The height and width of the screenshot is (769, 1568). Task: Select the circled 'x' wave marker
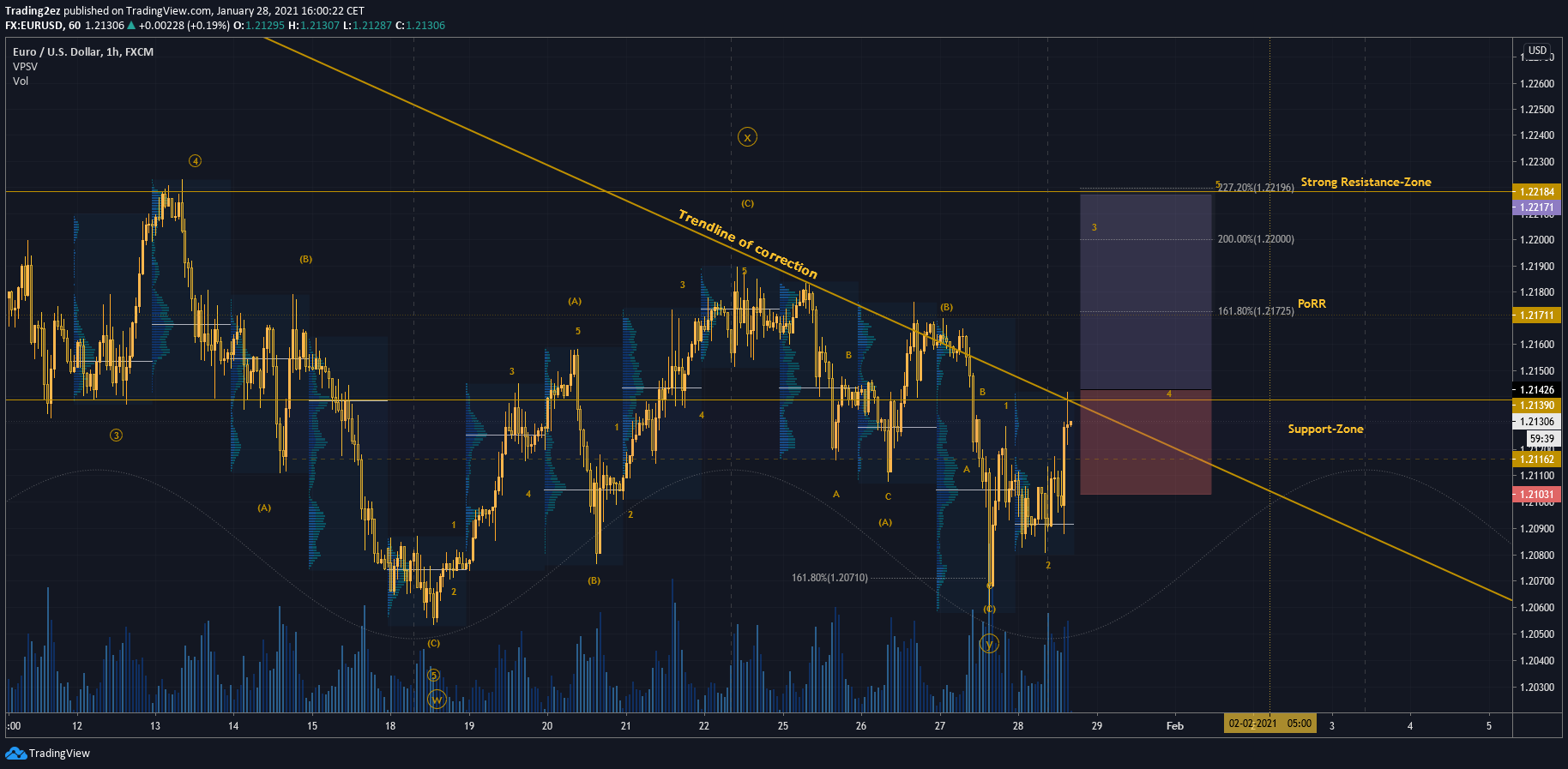coord(747,137)
